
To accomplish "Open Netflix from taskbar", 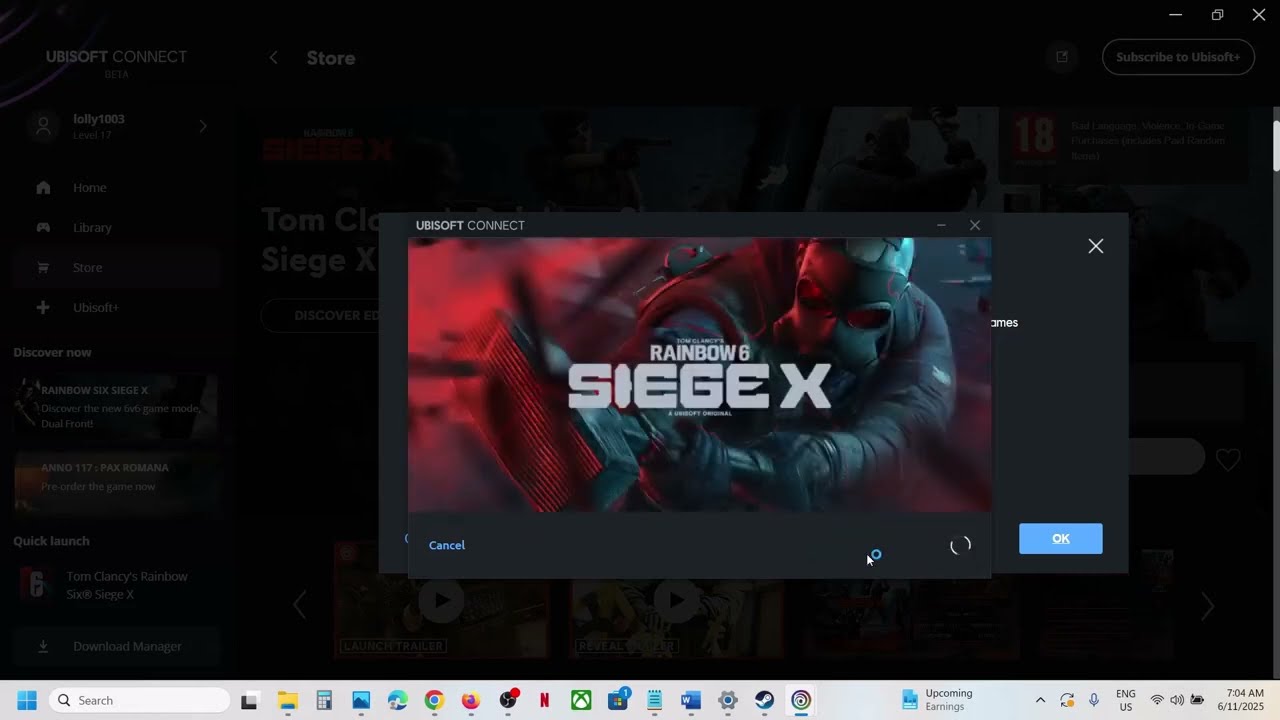I will (x=544, y=700).
